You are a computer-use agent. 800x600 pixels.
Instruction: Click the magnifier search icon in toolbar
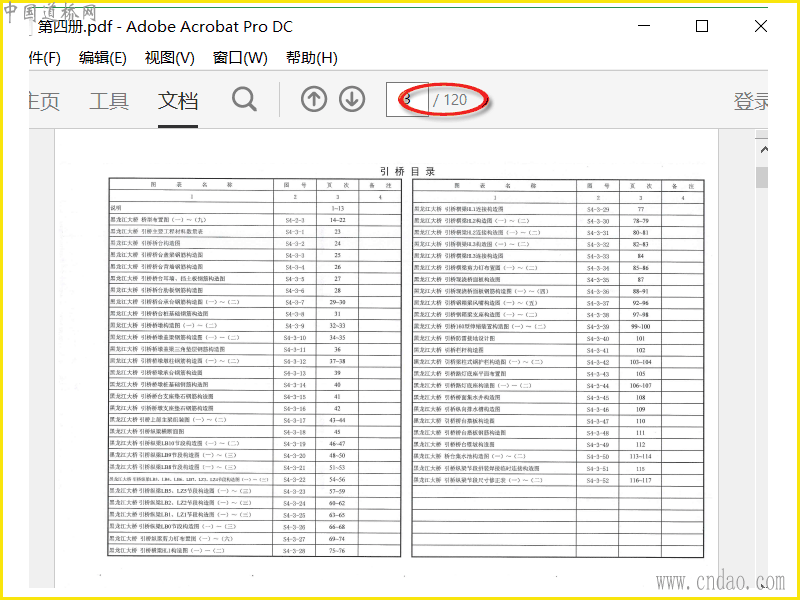244,99
